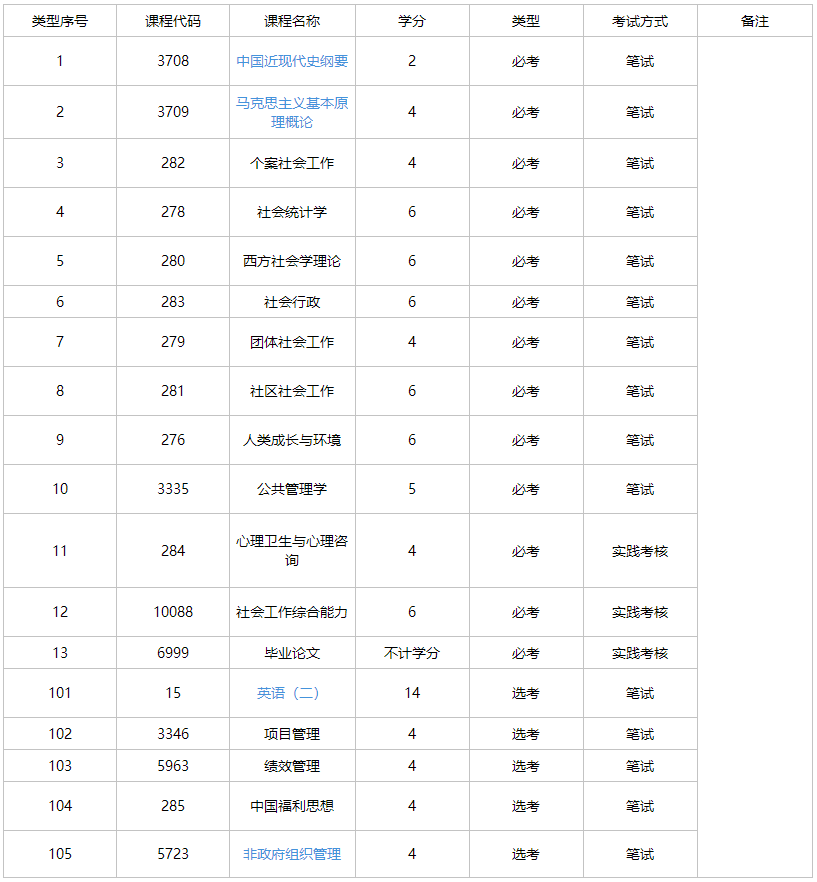Open the 中国近现代史纲要 course link
Image resolution: width=817 pixels, height=882 pixels.
292,61
